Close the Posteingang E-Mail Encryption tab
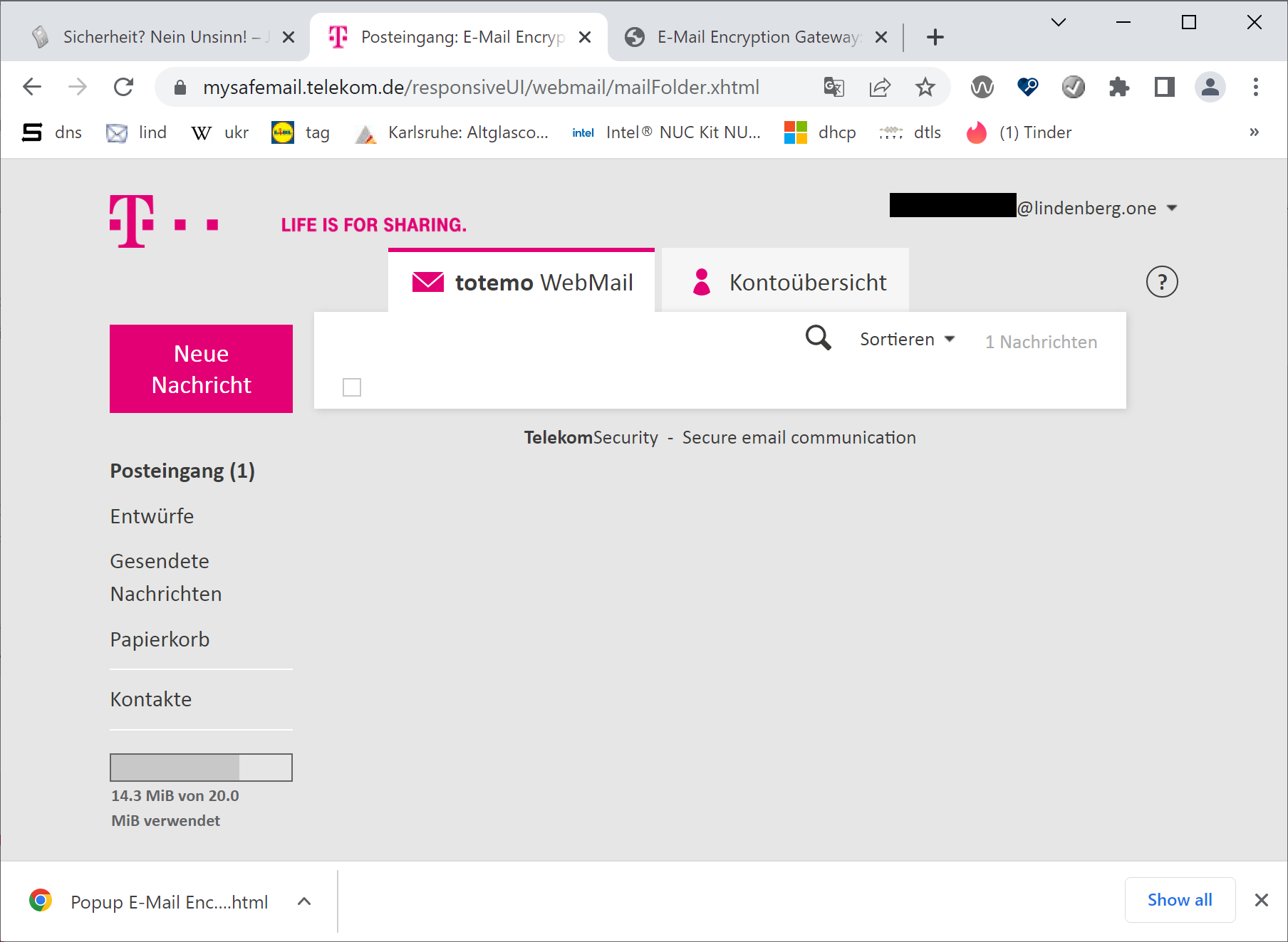This screenshot has width=1288, height=942. pos(585,37)
